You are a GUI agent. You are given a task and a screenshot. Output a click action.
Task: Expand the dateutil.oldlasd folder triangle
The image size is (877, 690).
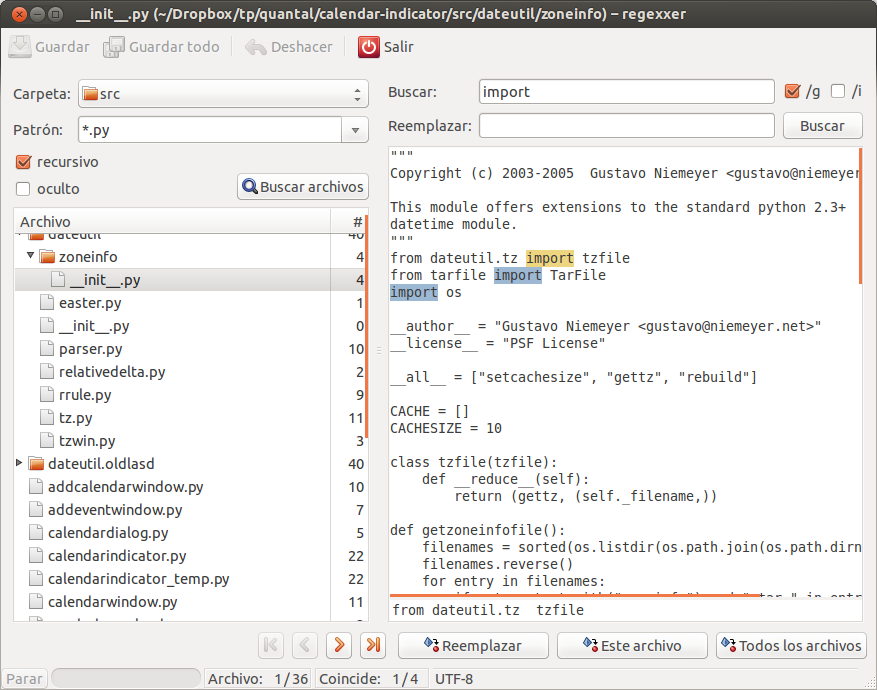click(19, 462)
